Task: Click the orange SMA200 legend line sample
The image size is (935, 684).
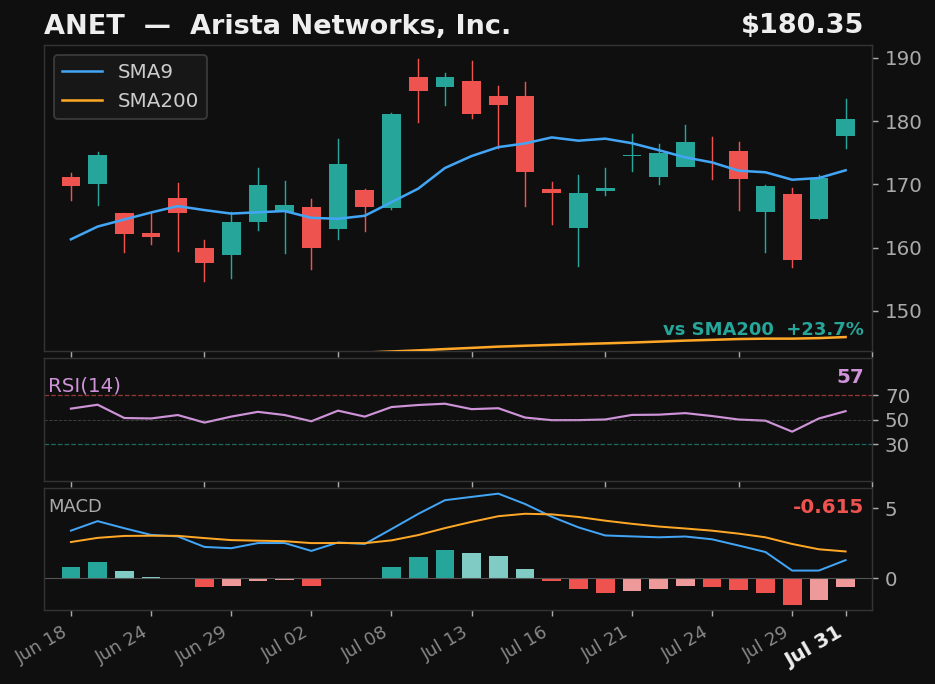Action: click(x=82, y=100)
